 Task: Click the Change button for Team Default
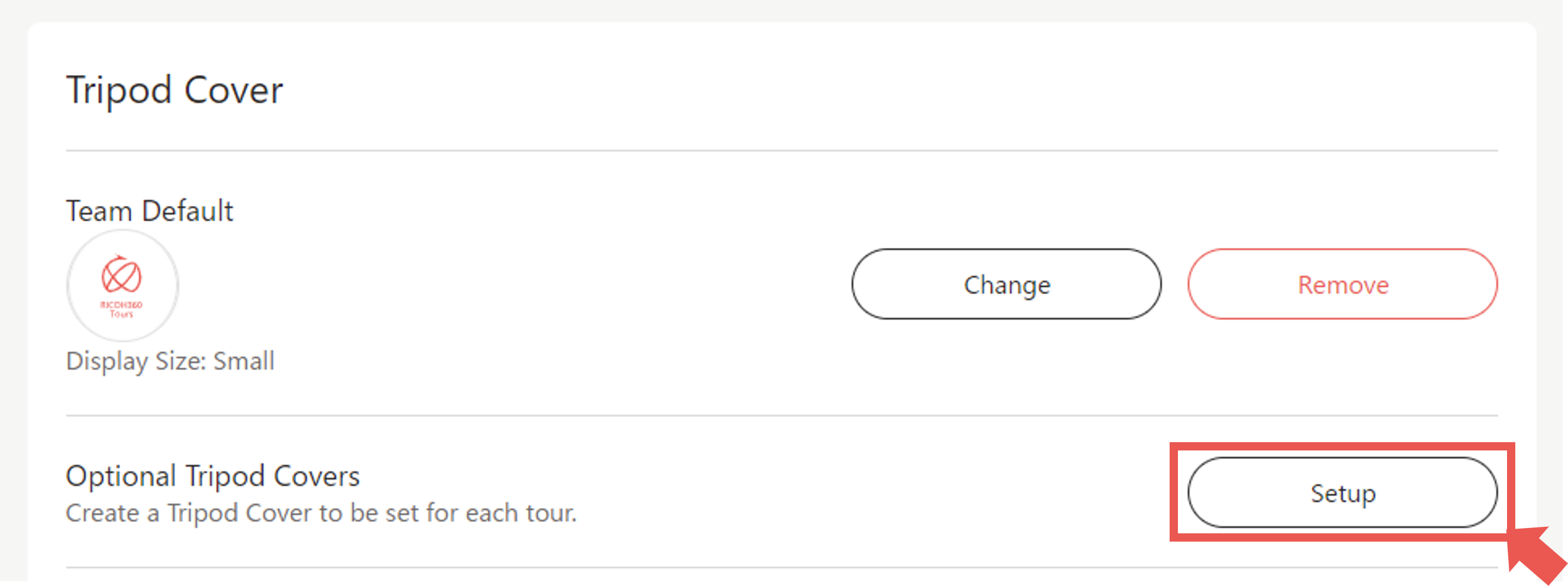pos(1006,284)
